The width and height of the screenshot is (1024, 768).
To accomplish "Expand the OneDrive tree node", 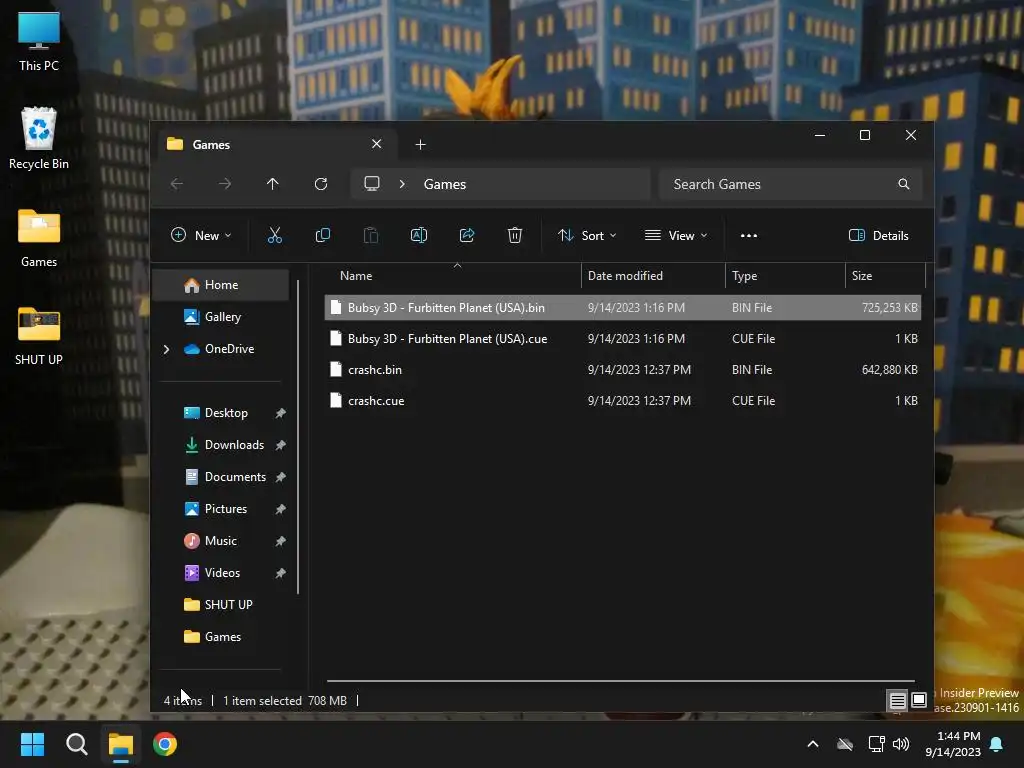I will [x=166, y=349].
